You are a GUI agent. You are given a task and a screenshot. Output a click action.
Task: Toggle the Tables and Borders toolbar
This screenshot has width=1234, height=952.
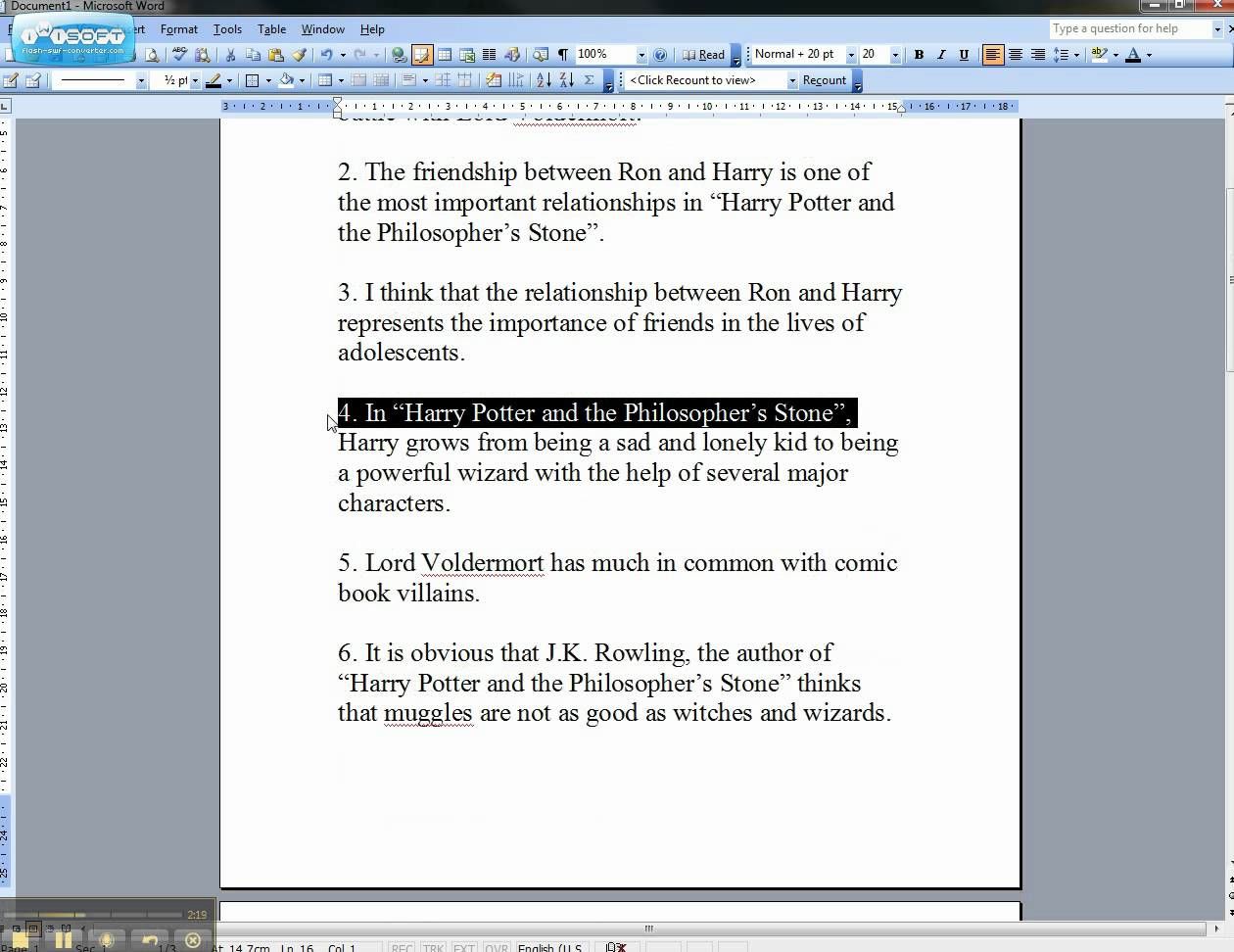coord(422,55)
